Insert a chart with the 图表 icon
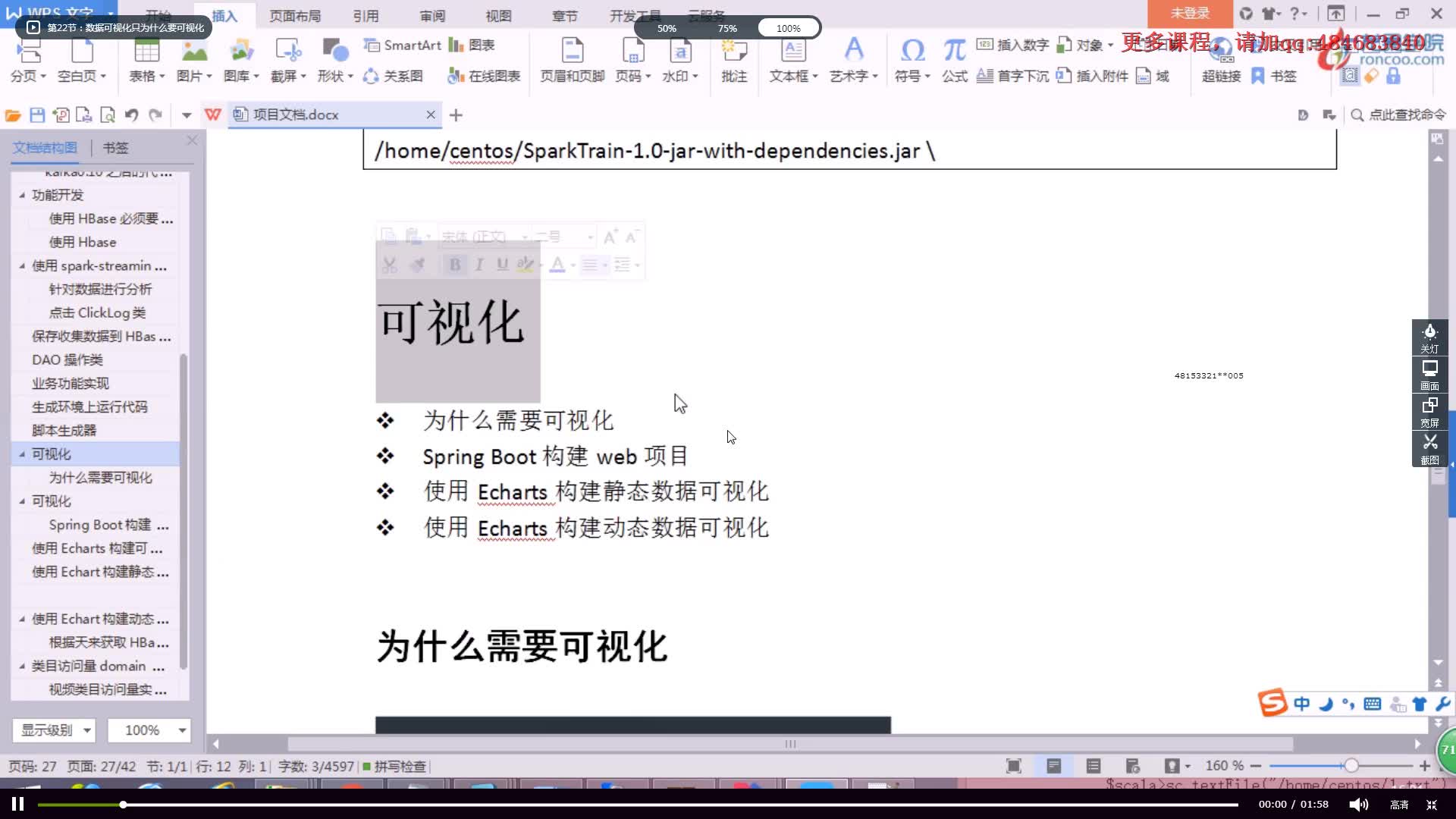The height and width of the screenshot is (819, 1456). click(476, 45)
